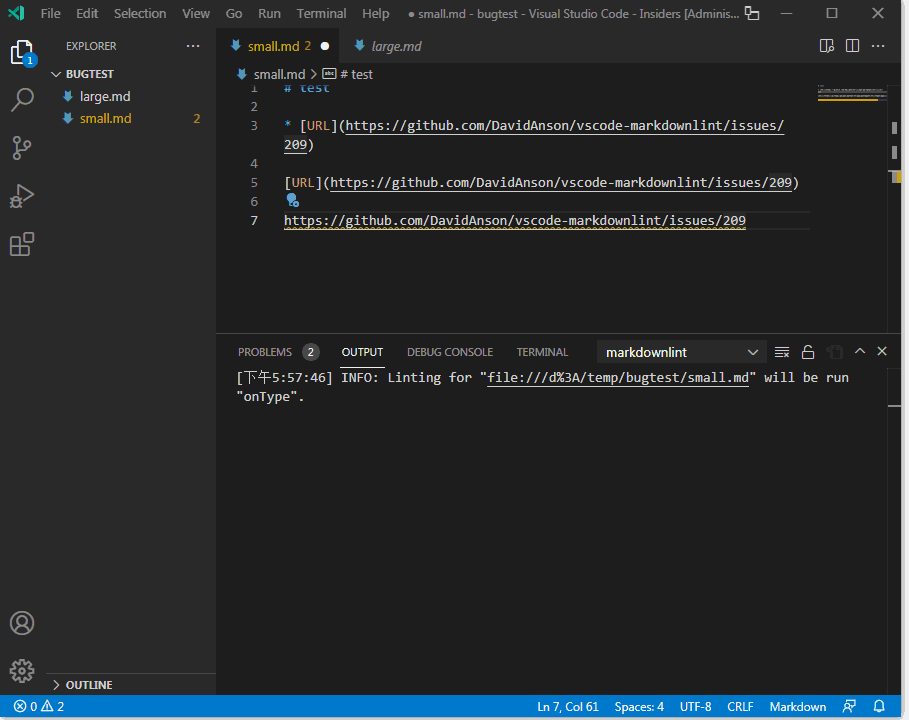This screenshot has height=720, width=909.
Task: Click the editor minimap
Action: 852,93
